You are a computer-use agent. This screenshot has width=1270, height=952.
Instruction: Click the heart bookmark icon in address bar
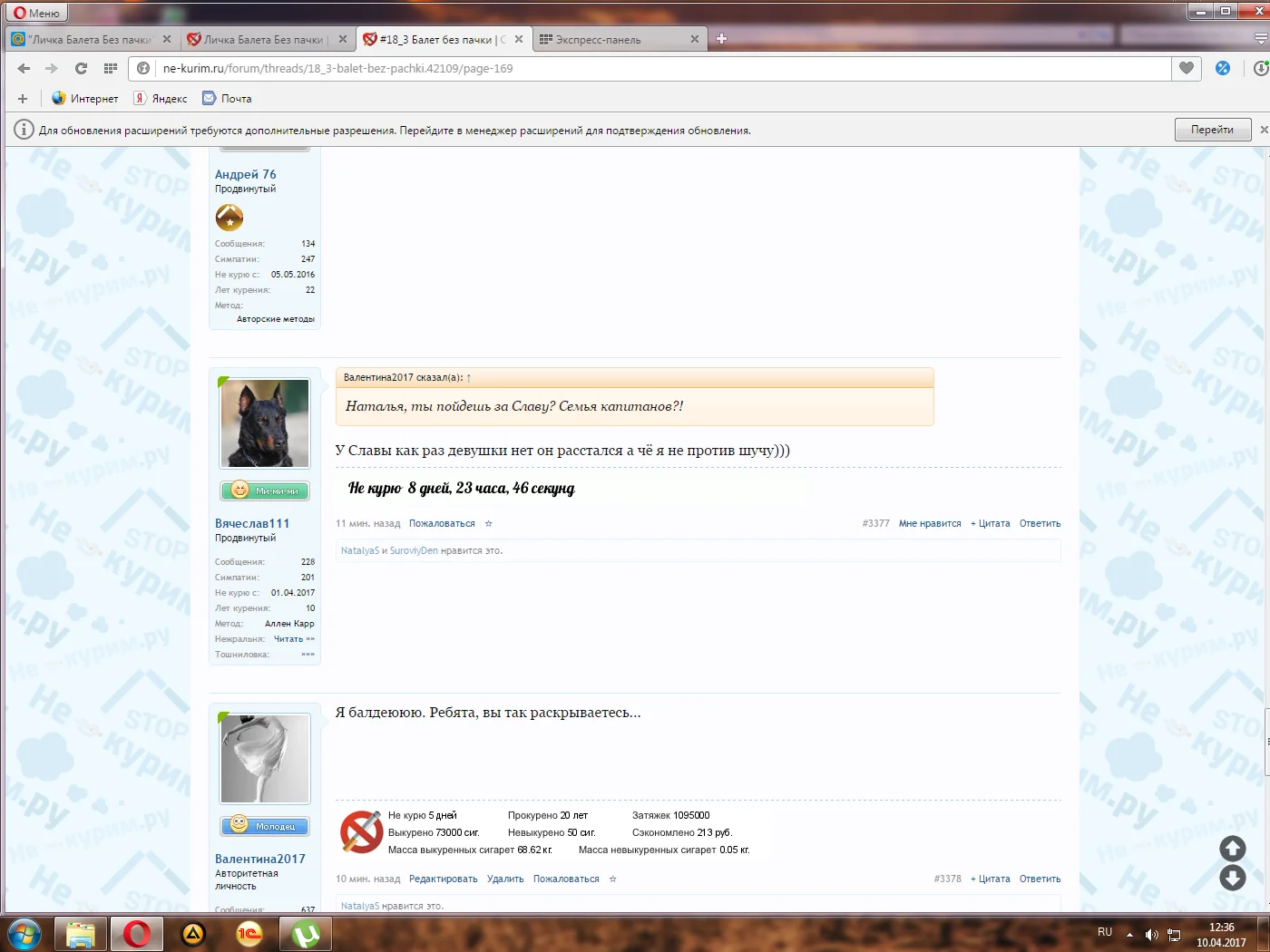pos(1186,68)
